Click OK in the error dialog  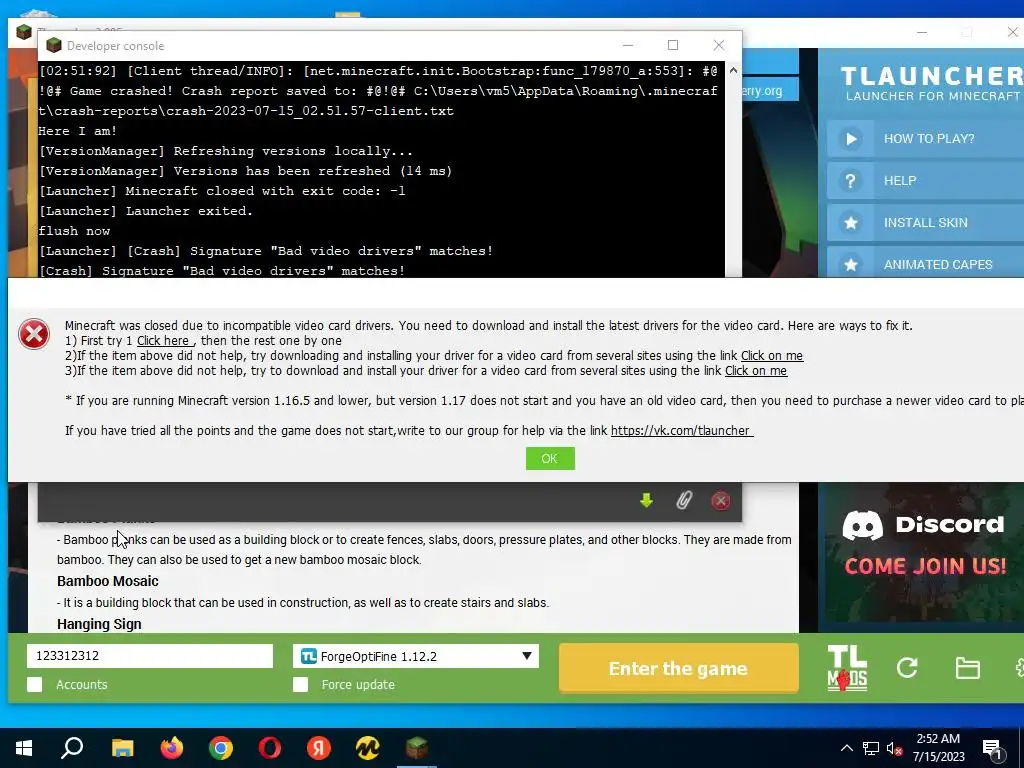click(550, 458)
